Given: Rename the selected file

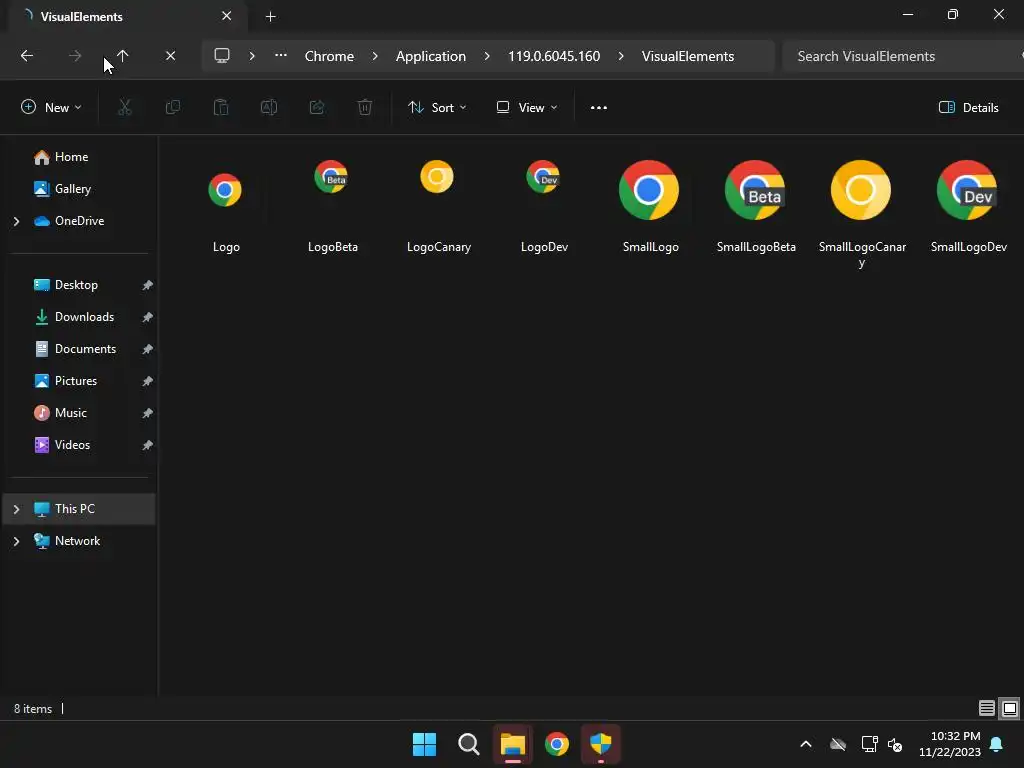Looking at the screenshot, I should point(269,108).
